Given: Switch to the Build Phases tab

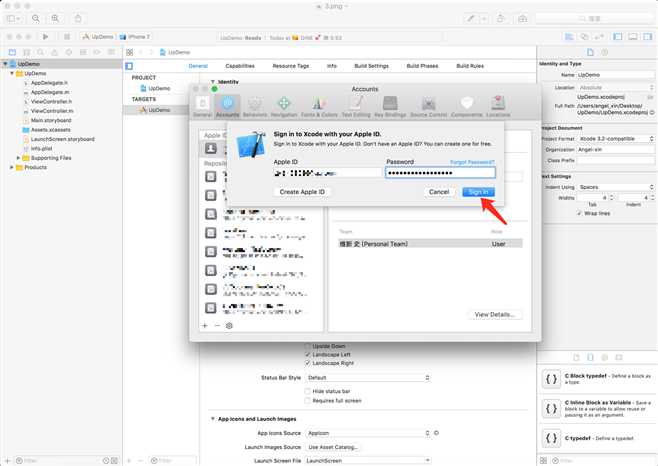Looking at the screenshot, I should (x=422, y=66).
